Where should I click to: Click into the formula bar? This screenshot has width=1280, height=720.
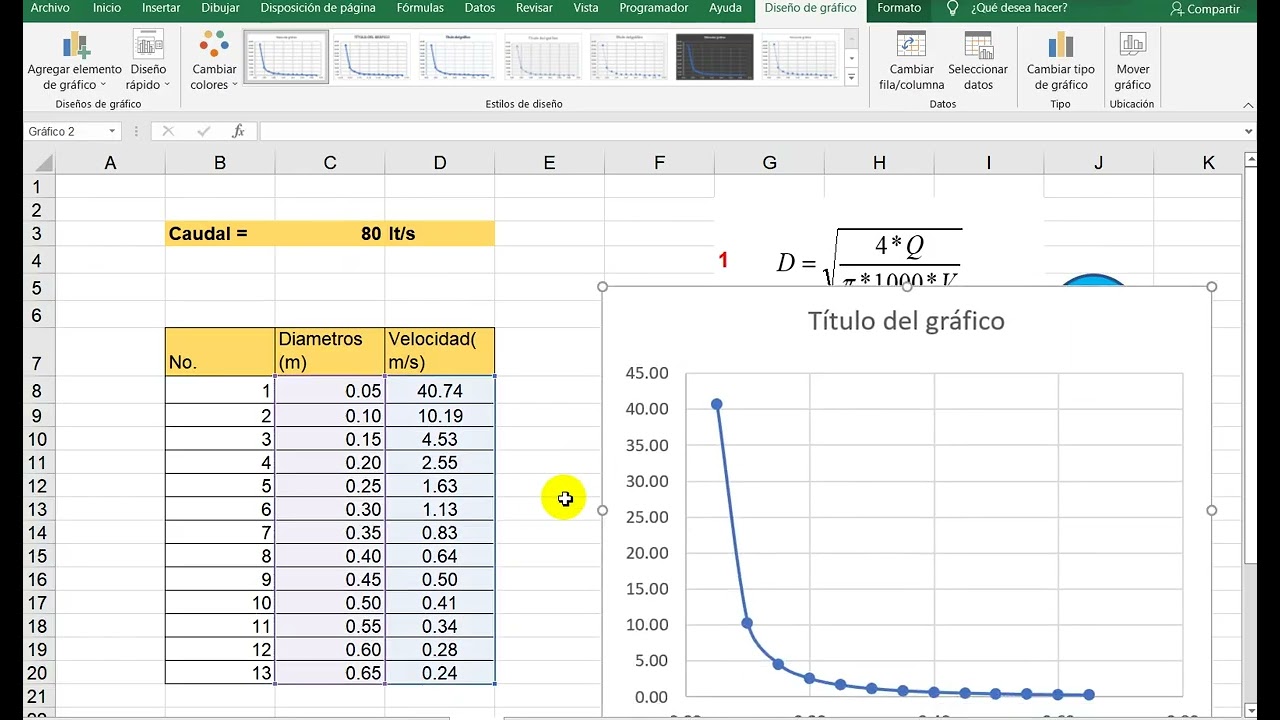pyautogui.click(x=749, y=131)
